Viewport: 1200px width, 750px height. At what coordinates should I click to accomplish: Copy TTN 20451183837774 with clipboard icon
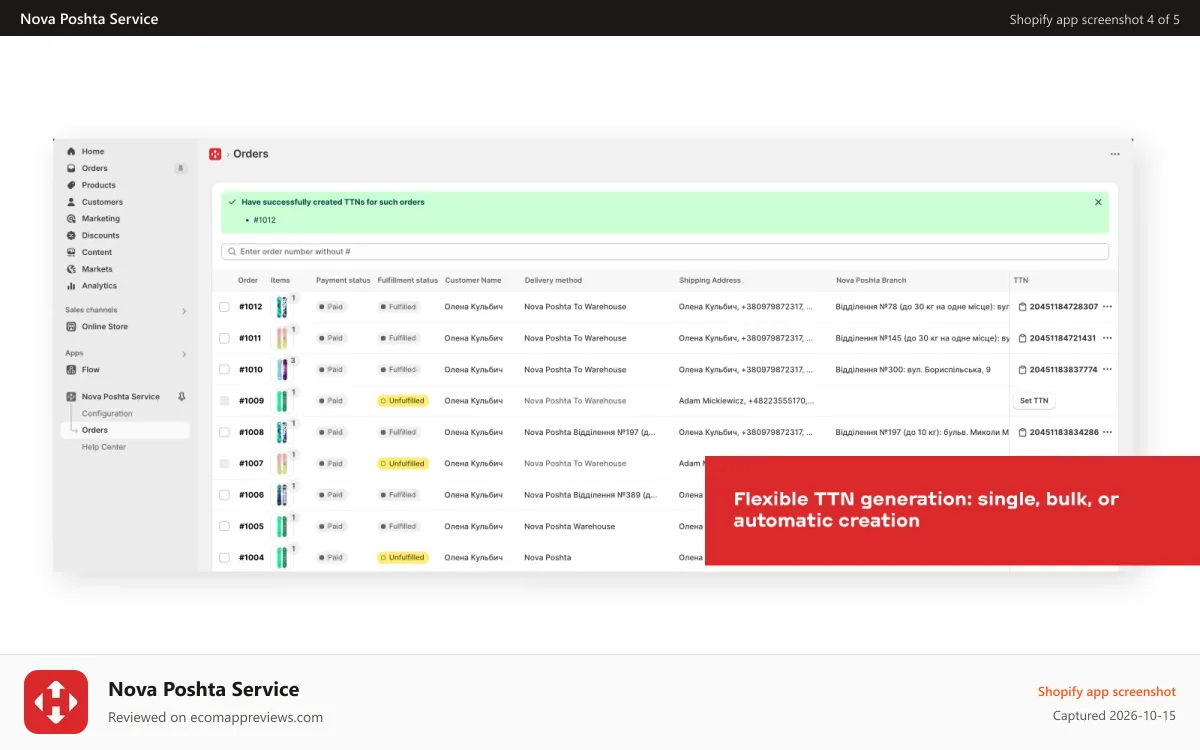pos(1022,370)
